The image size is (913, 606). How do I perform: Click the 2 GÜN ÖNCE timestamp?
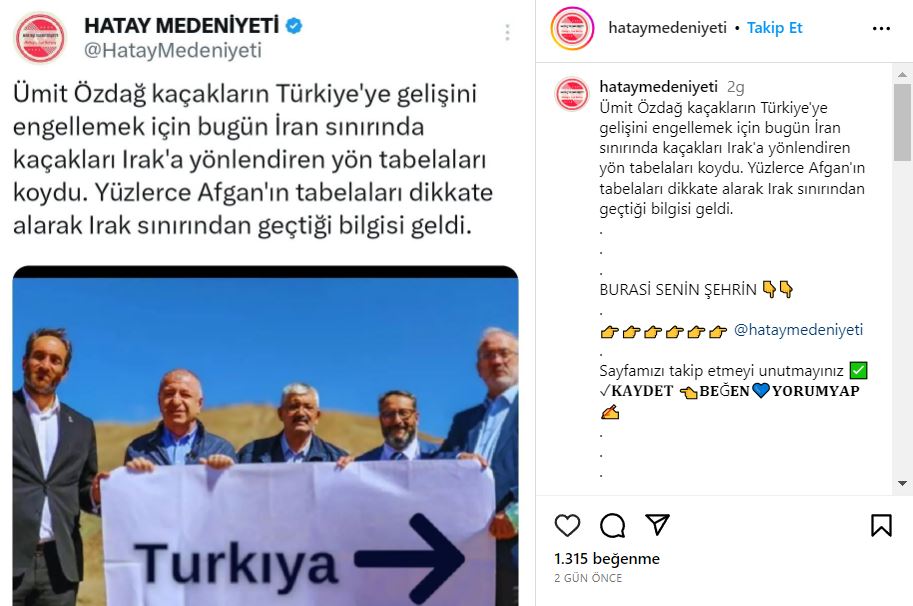click(x=588, y=578)
